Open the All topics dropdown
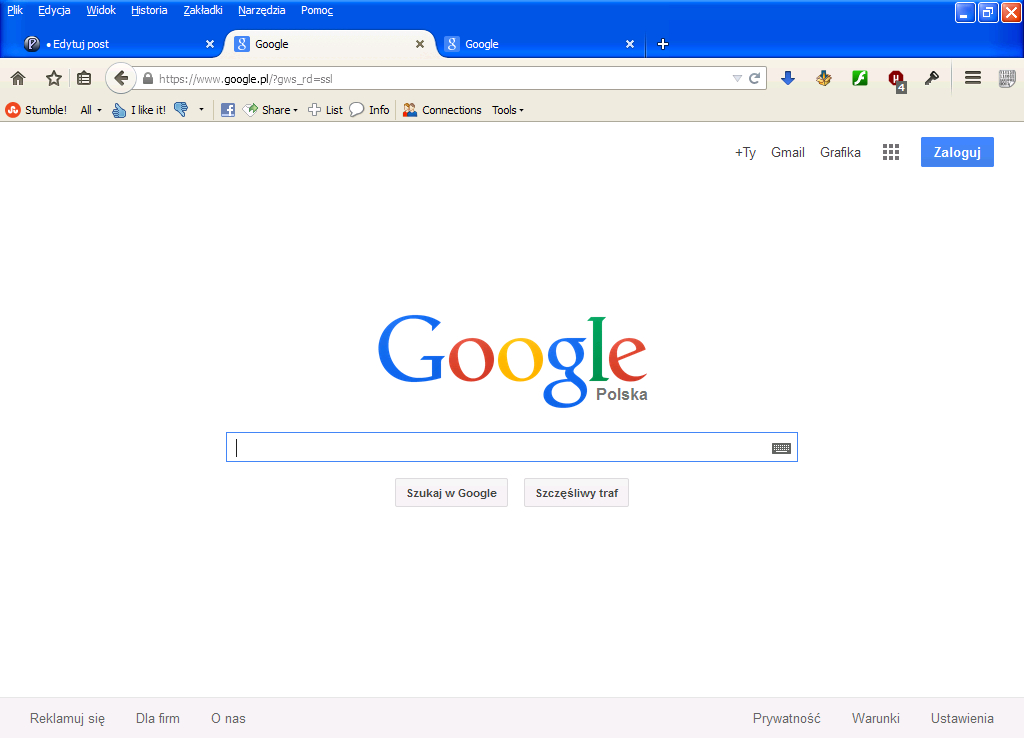 tap(91, 110)
